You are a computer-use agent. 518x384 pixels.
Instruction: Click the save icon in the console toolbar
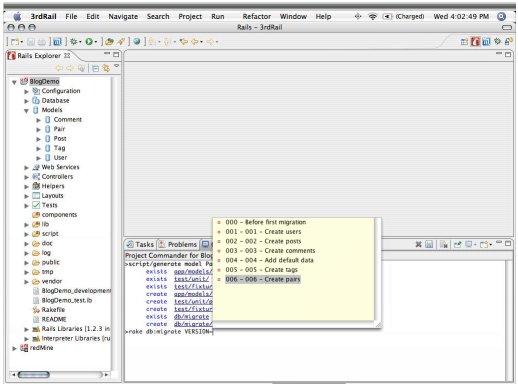[429, 244]
